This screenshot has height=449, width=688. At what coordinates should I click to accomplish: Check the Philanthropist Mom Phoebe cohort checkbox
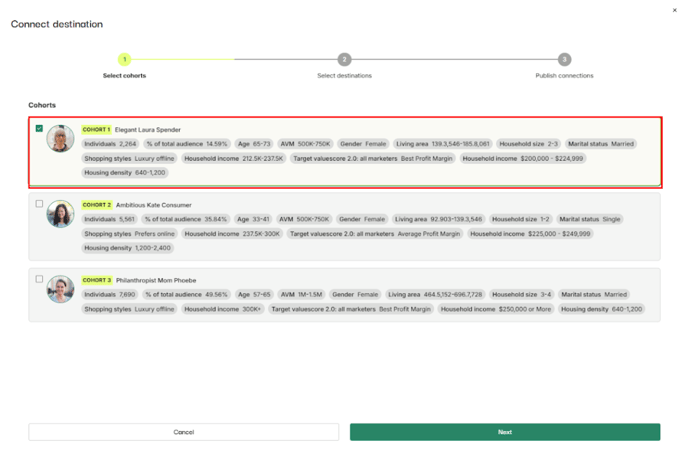[39, 279]
